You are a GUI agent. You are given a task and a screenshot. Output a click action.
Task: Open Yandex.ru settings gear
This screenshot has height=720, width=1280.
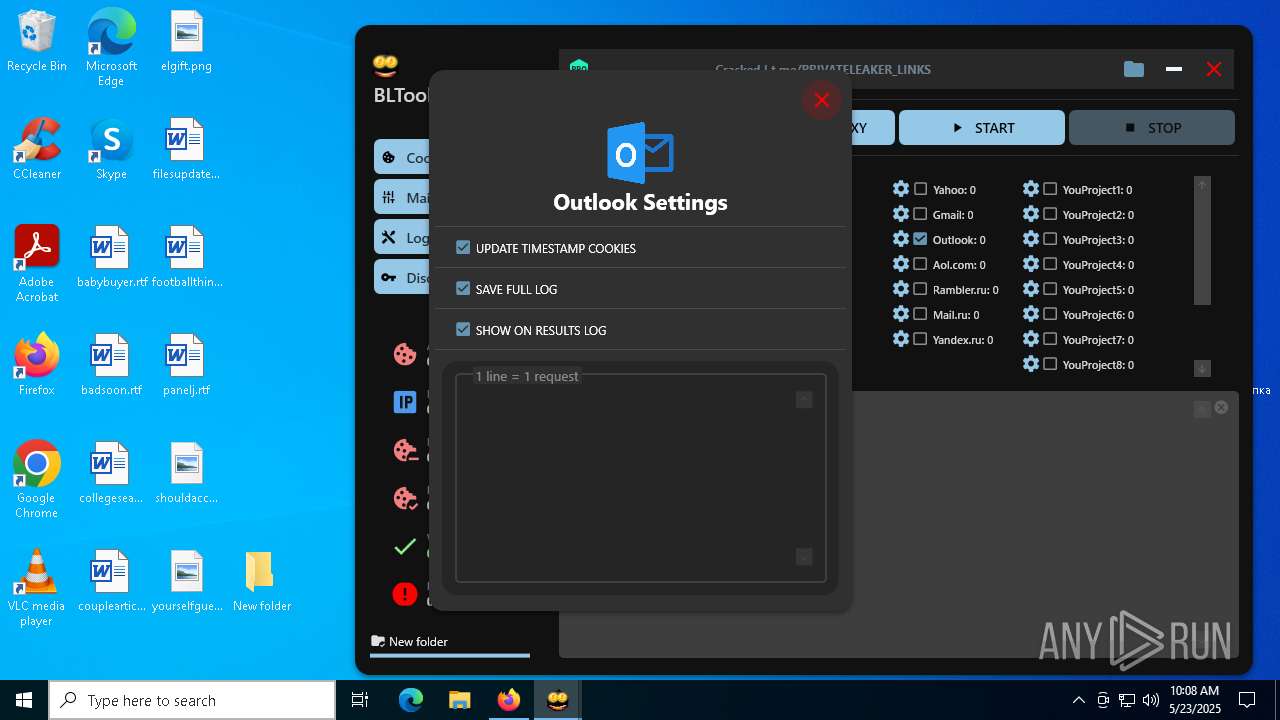(x=901, y=339)
